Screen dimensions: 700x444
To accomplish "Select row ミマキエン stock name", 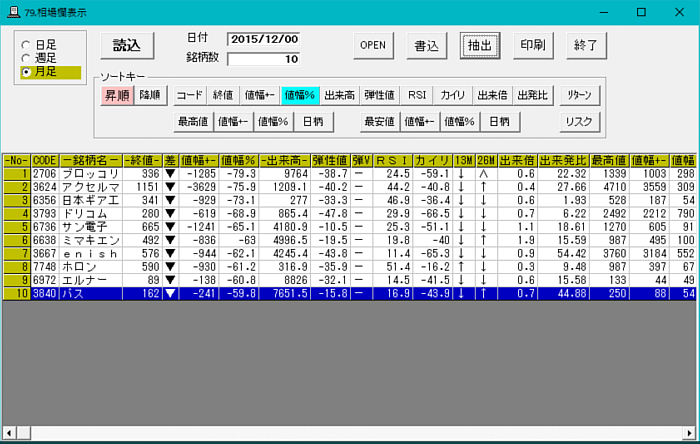I will 91,241.
